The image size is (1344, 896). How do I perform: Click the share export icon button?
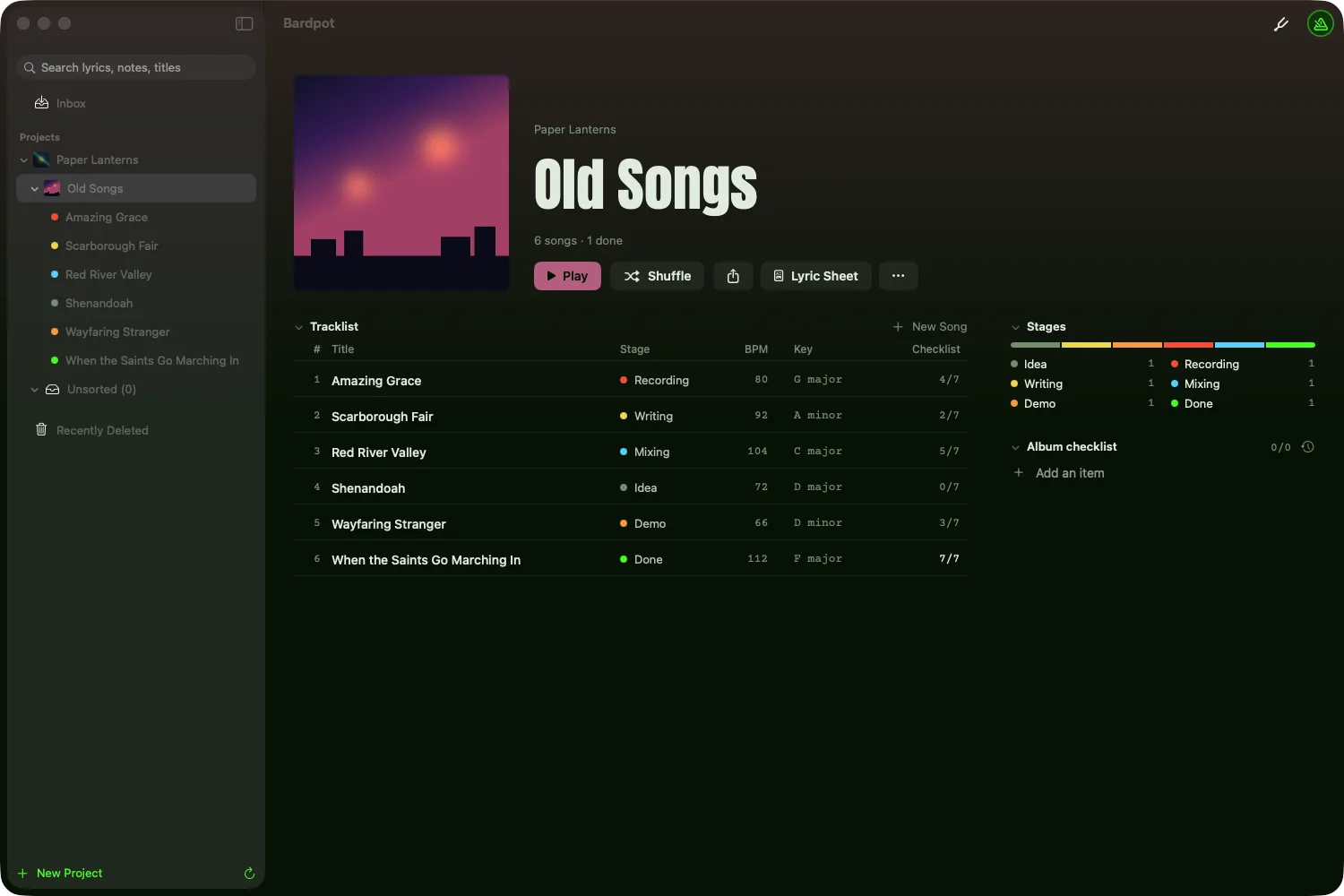(733, 276)
